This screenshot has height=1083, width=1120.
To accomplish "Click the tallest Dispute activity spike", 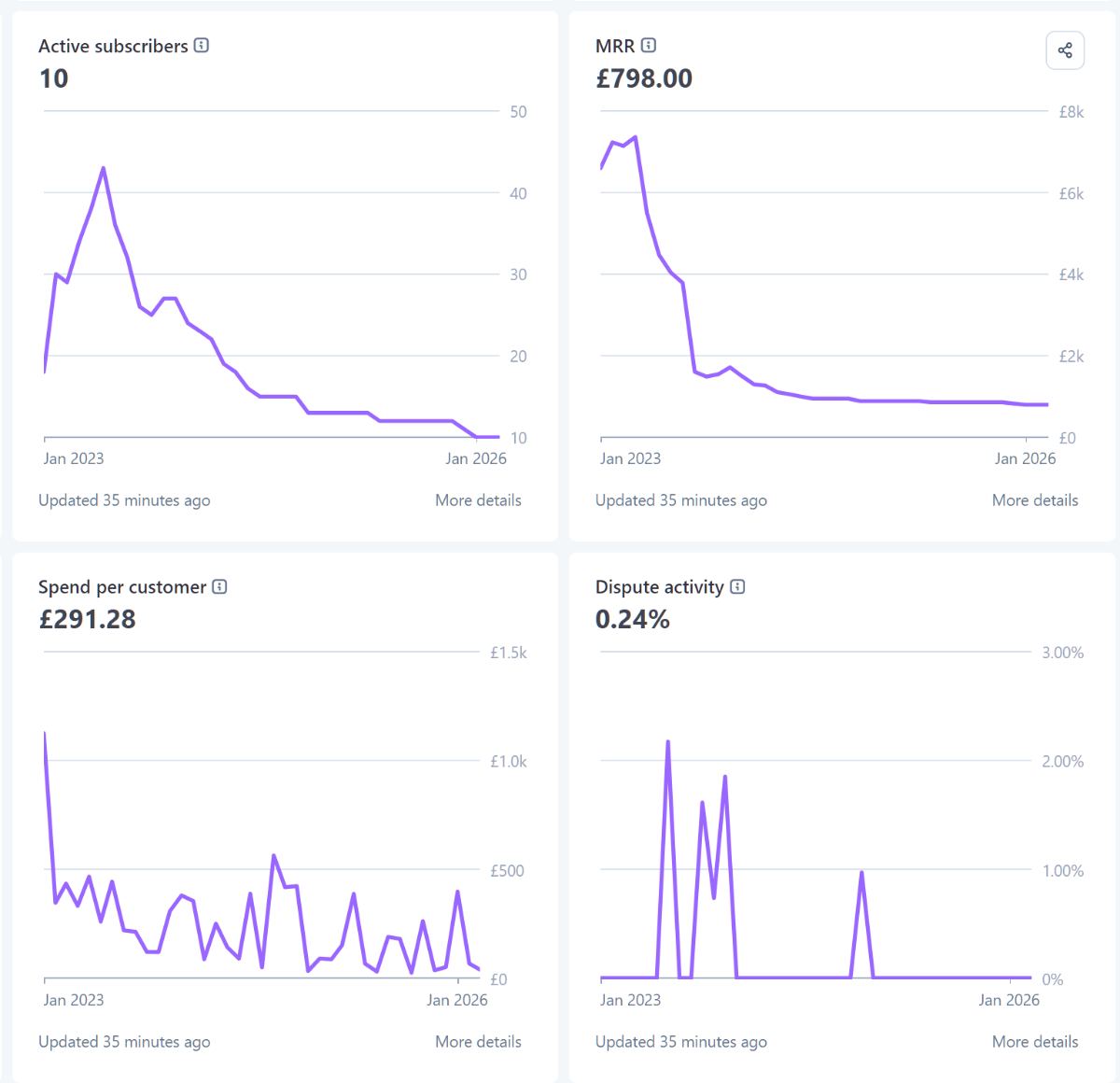I will 668,742.
